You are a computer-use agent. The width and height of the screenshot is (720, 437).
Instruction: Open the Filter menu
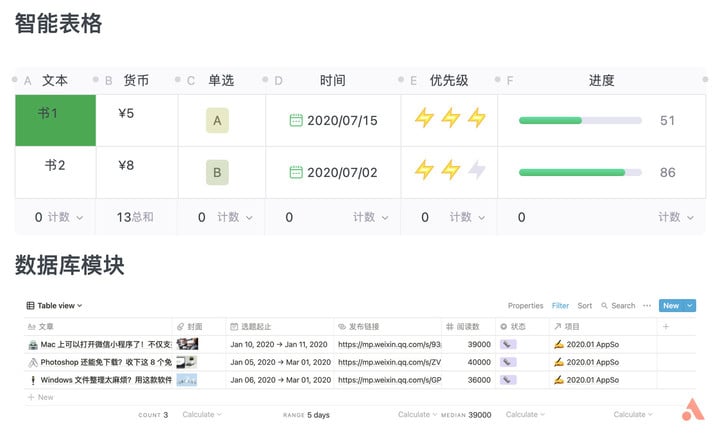point(560,306)
